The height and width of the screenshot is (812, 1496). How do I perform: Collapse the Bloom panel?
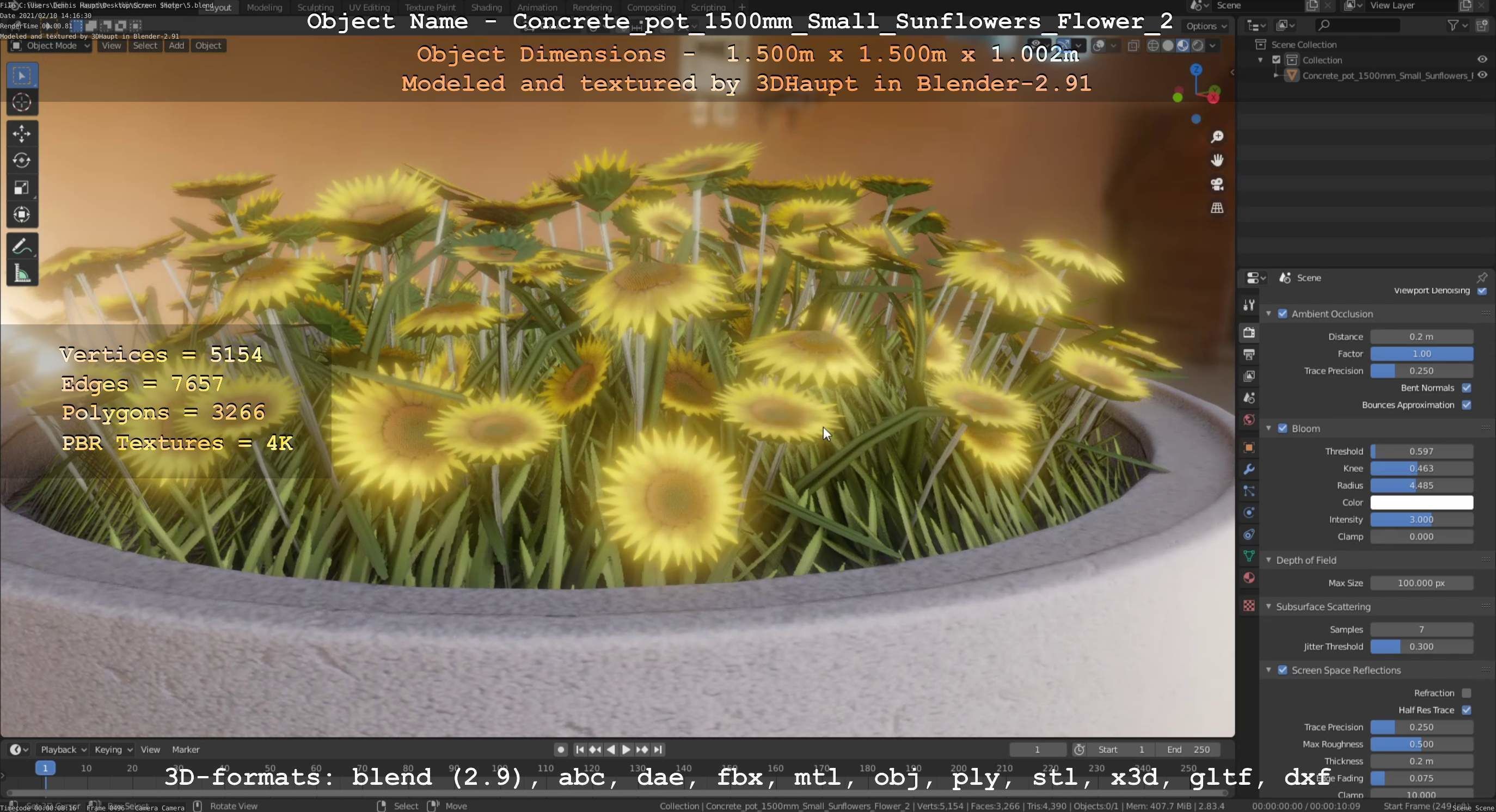pos(1268,428)
